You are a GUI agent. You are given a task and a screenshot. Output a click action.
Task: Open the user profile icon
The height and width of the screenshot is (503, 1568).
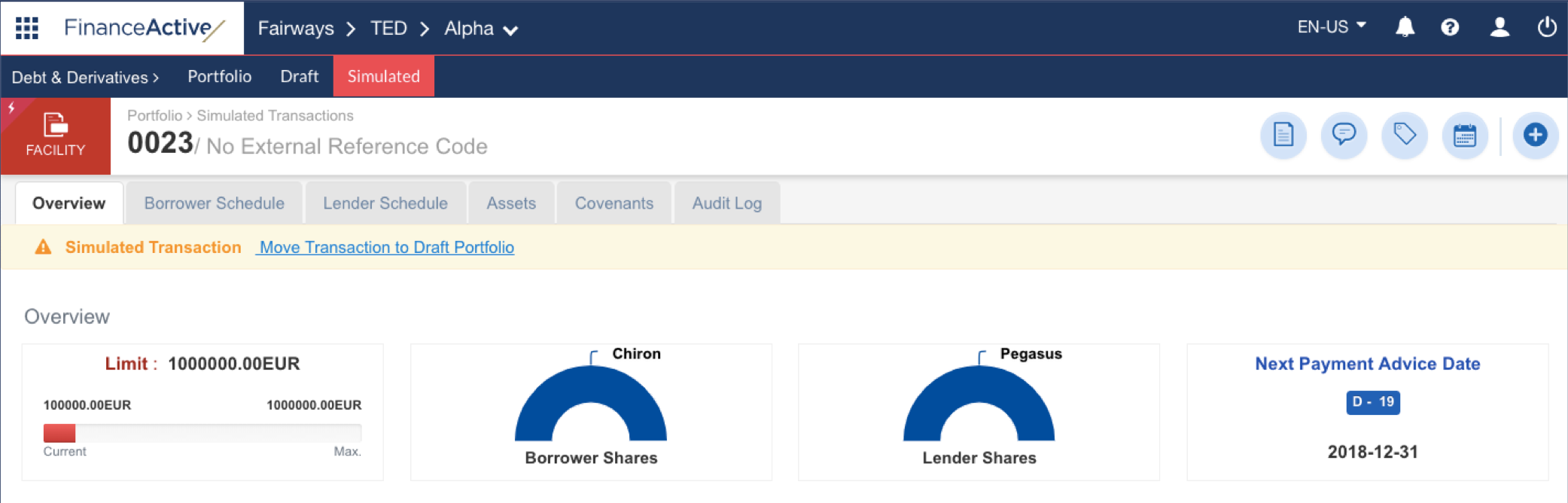point(1499,28)
